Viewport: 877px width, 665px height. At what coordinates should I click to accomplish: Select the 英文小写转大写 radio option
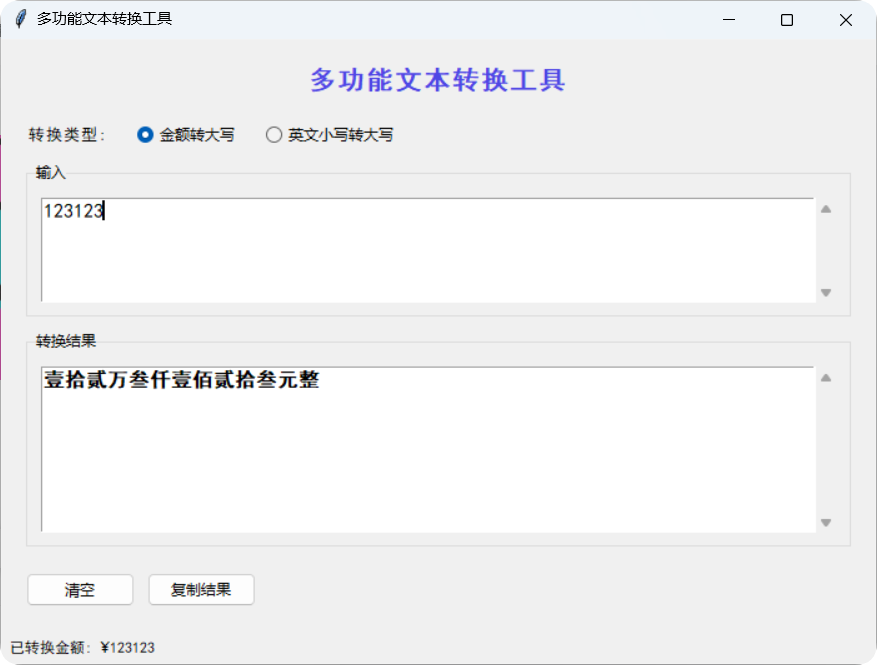pos(329,135)
